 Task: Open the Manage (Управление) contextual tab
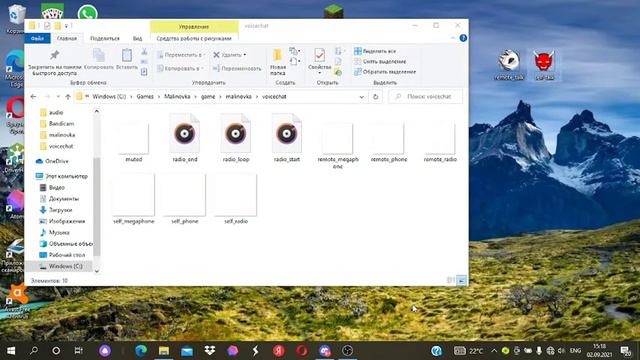[194, 26]
